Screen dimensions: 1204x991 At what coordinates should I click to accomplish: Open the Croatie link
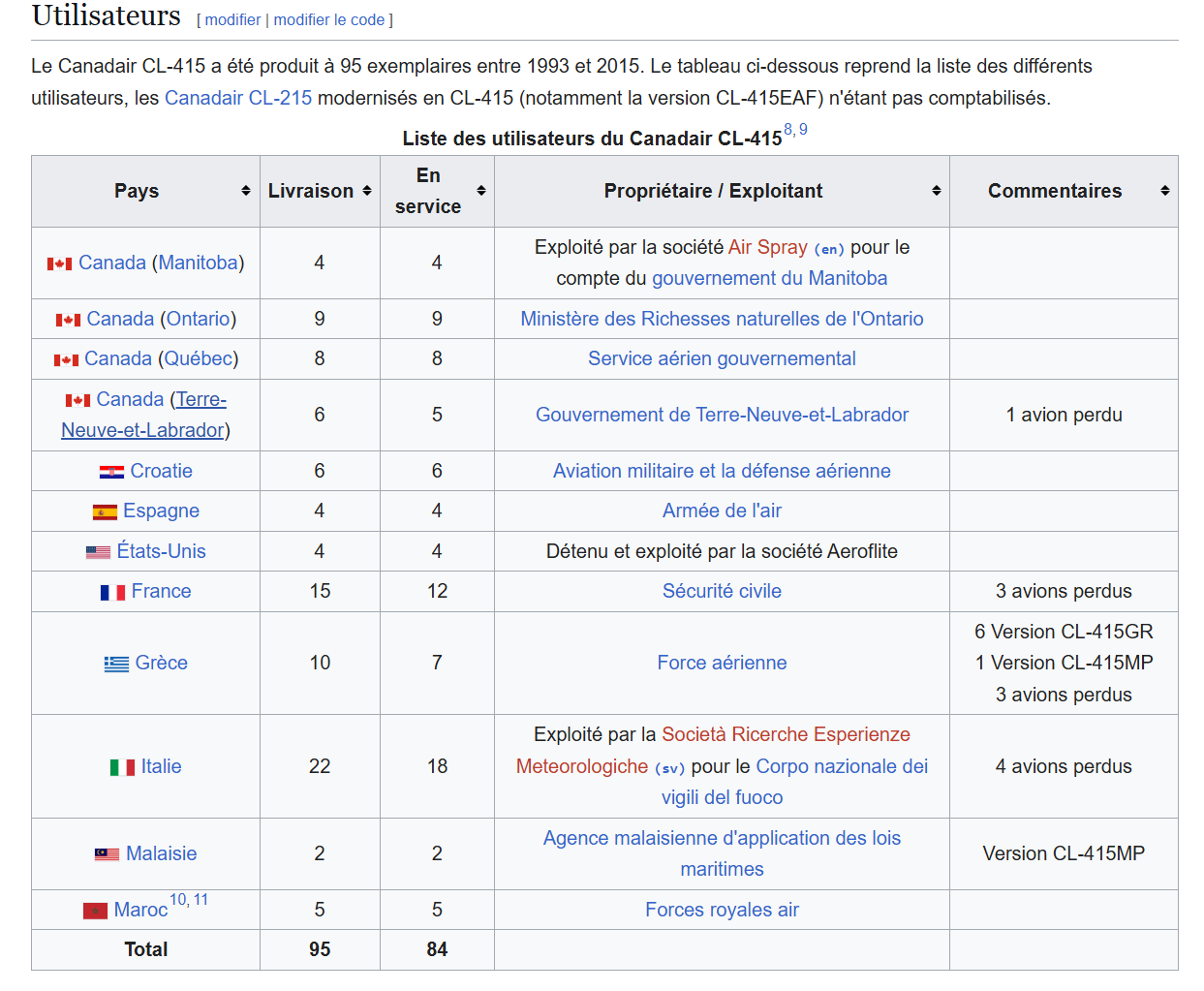tap(162, 471)
